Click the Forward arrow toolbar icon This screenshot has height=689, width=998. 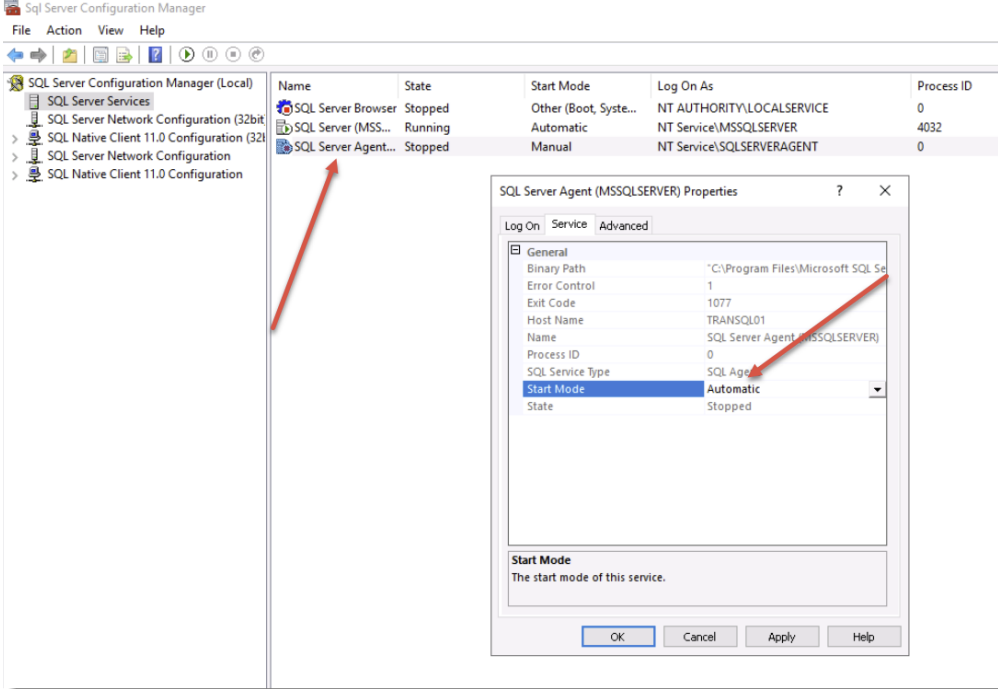39,55
